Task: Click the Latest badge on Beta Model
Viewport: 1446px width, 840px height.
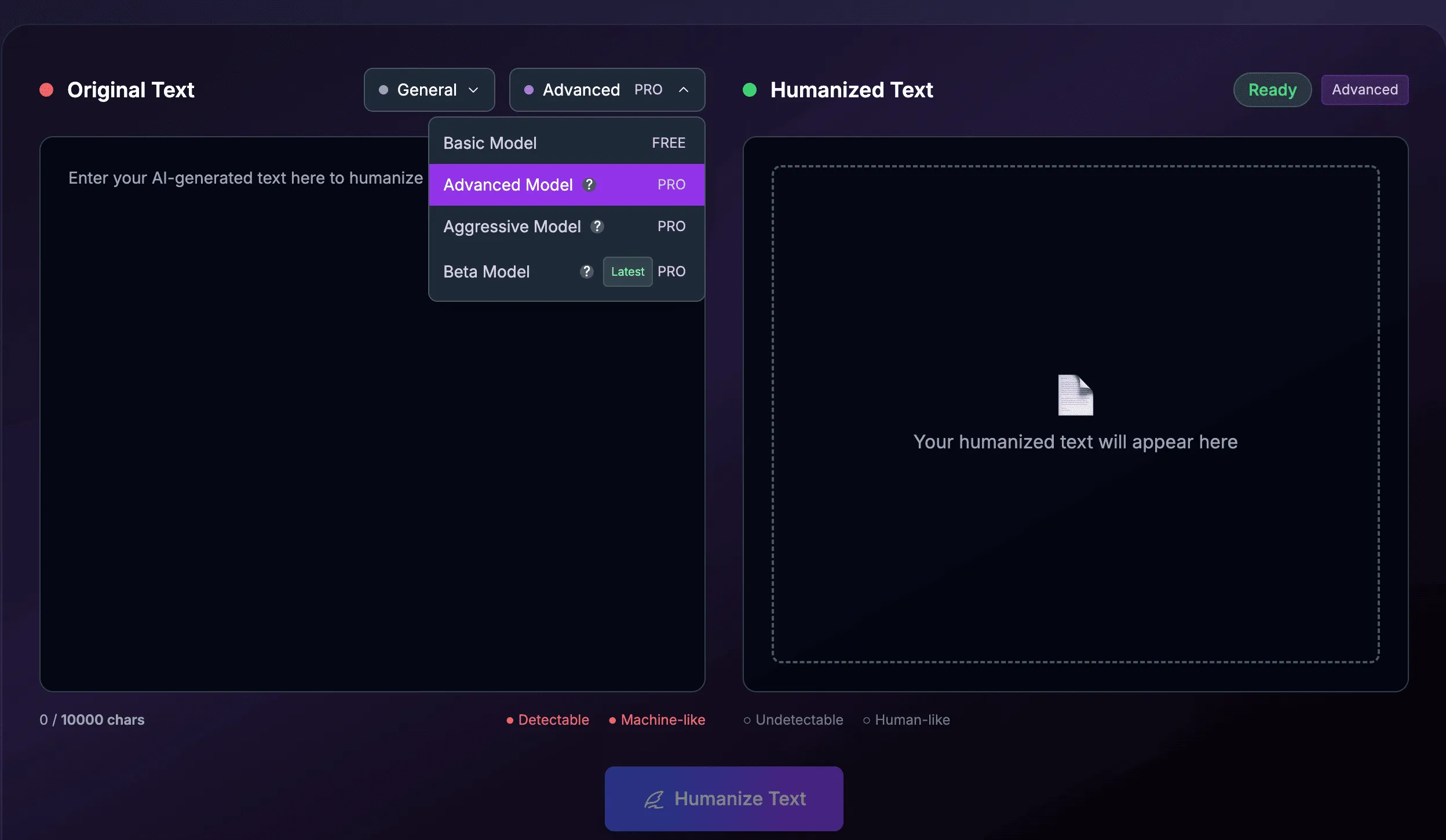Action: tap(627, 272)
